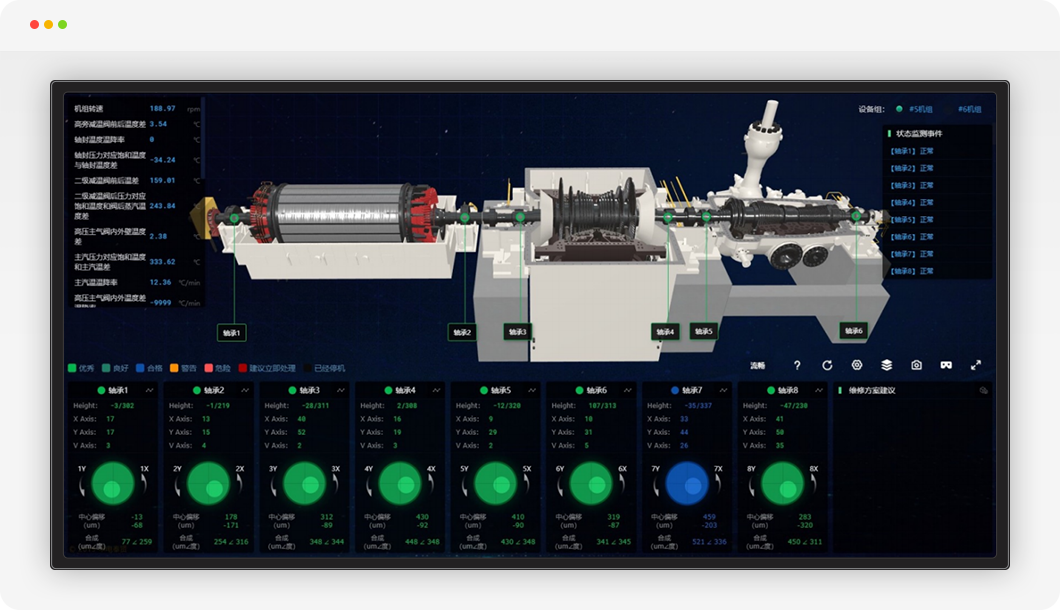Click the refresh view icon
The width and height of the screenshot is (1060, 610).
coord(827,365)
